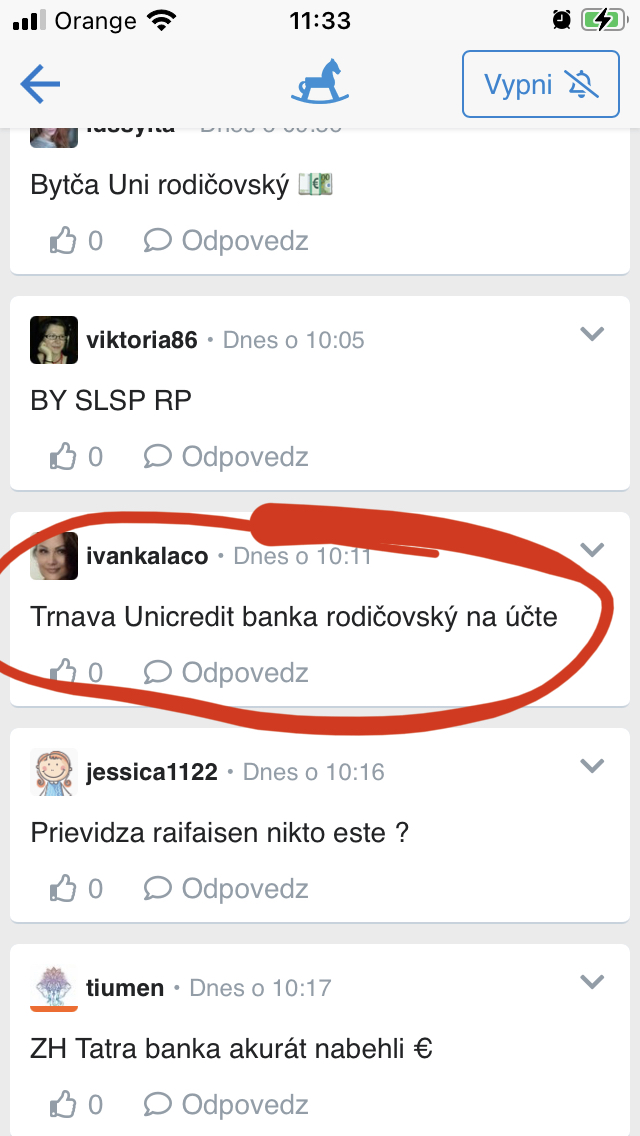Expand options chevron on viktoria86's post
The height and width of the screenshot is (1136, 640).
592,334
